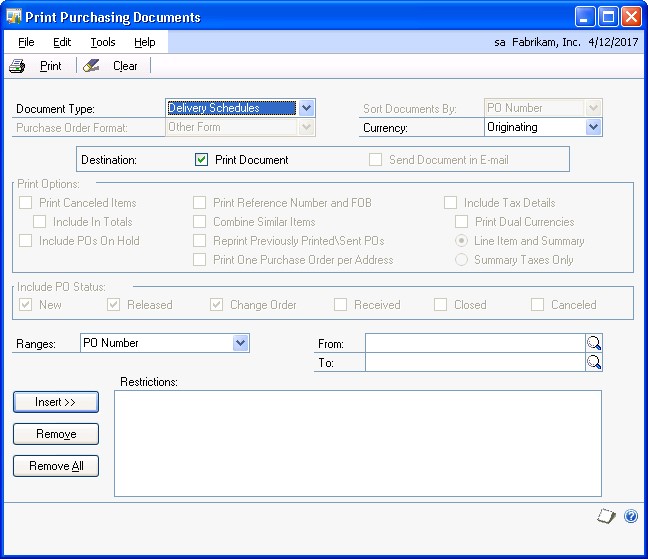
Task: Click the application icon in the title bar
Action: tap(14, 17)
